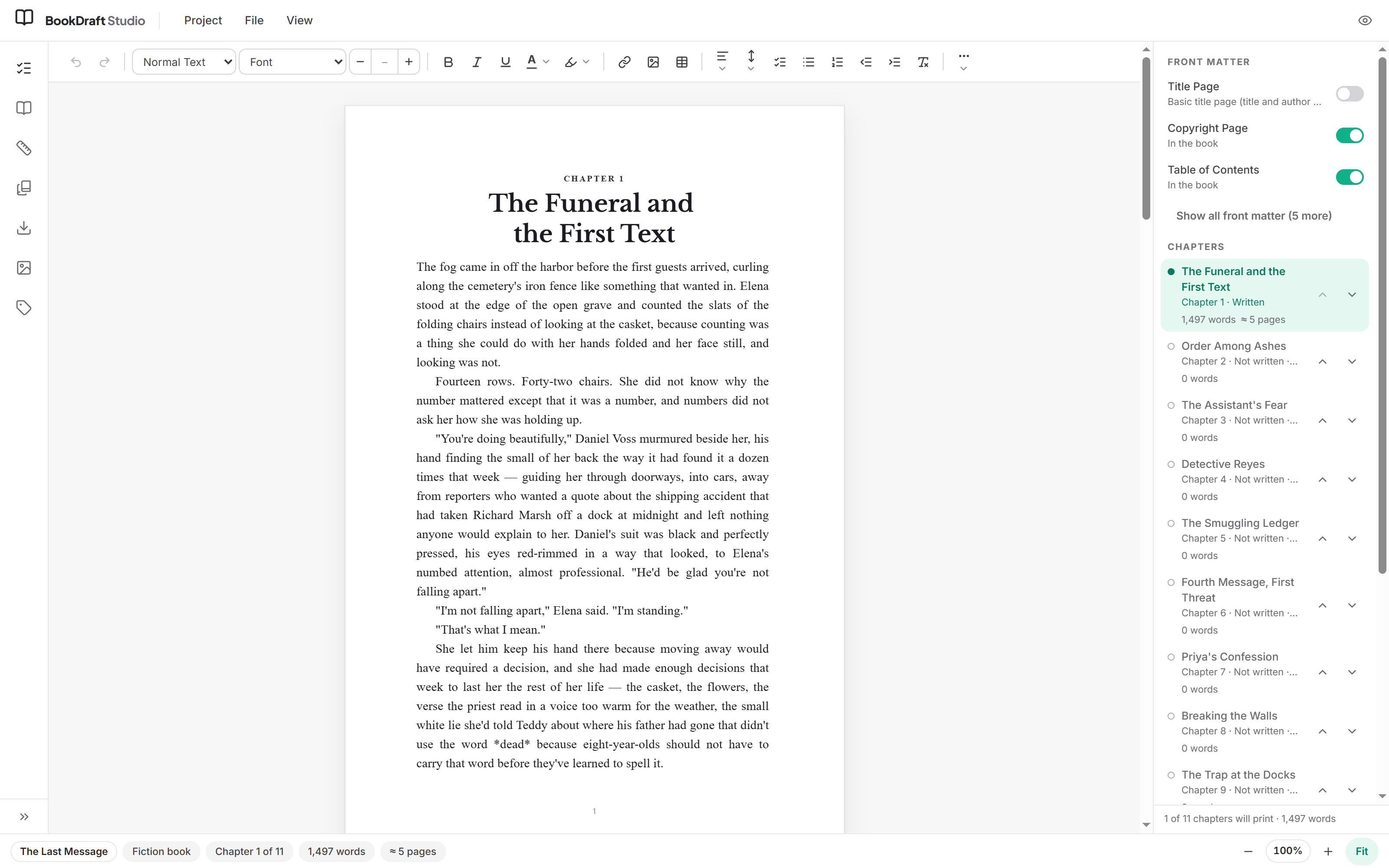Open the Normal Text style dropdown
The width and height of the screenshot is (1389, 868).
tap(184, 62)
